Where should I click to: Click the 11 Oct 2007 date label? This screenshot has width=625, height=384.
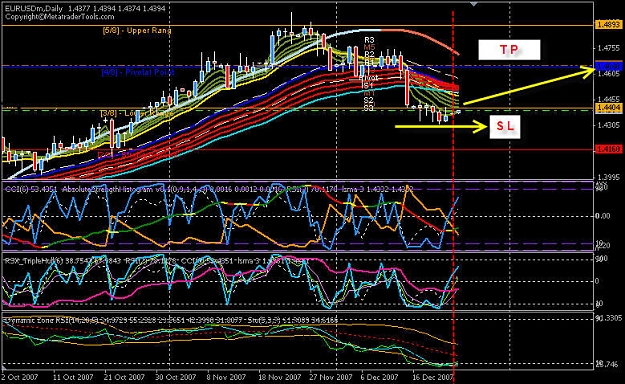pyautogui.click(x=73, y=377)
